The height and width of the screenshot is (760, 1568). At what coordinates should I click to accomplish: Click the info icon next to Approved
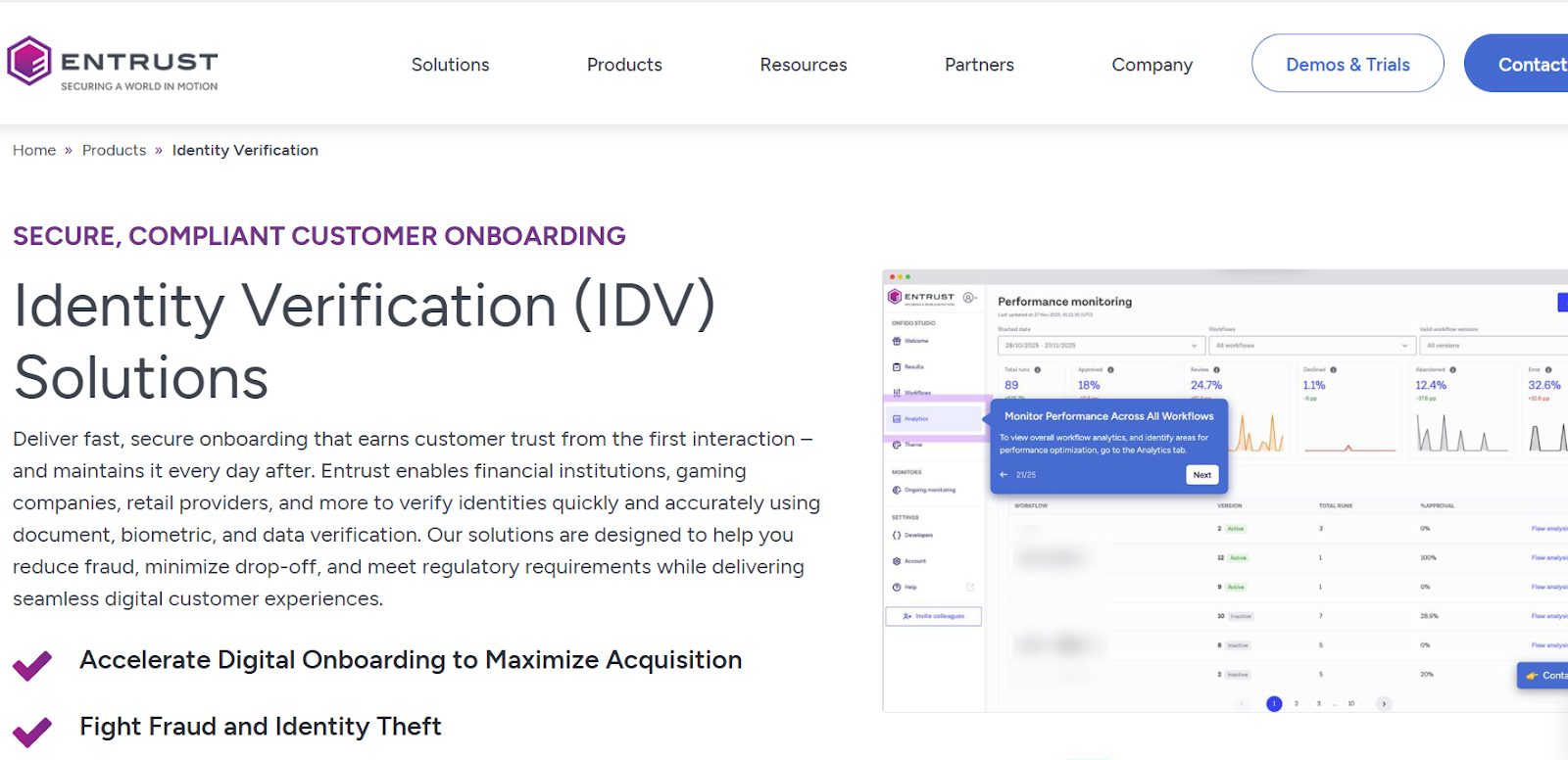point(1110,370)
